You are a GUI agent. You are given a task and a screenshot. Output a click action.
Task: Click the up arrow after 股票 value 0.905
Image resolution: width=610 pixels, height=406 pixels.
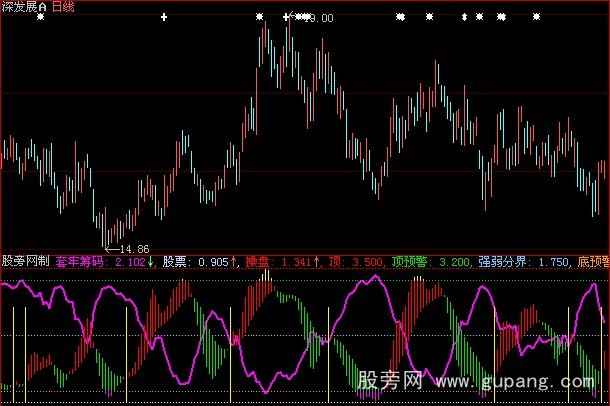[234, 263]
